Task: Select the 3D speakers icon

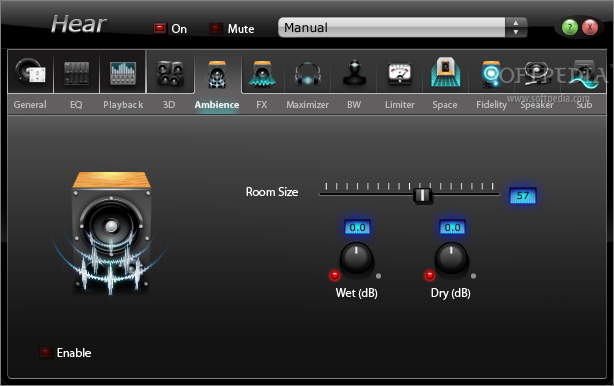Action: (x=170, y=73)
